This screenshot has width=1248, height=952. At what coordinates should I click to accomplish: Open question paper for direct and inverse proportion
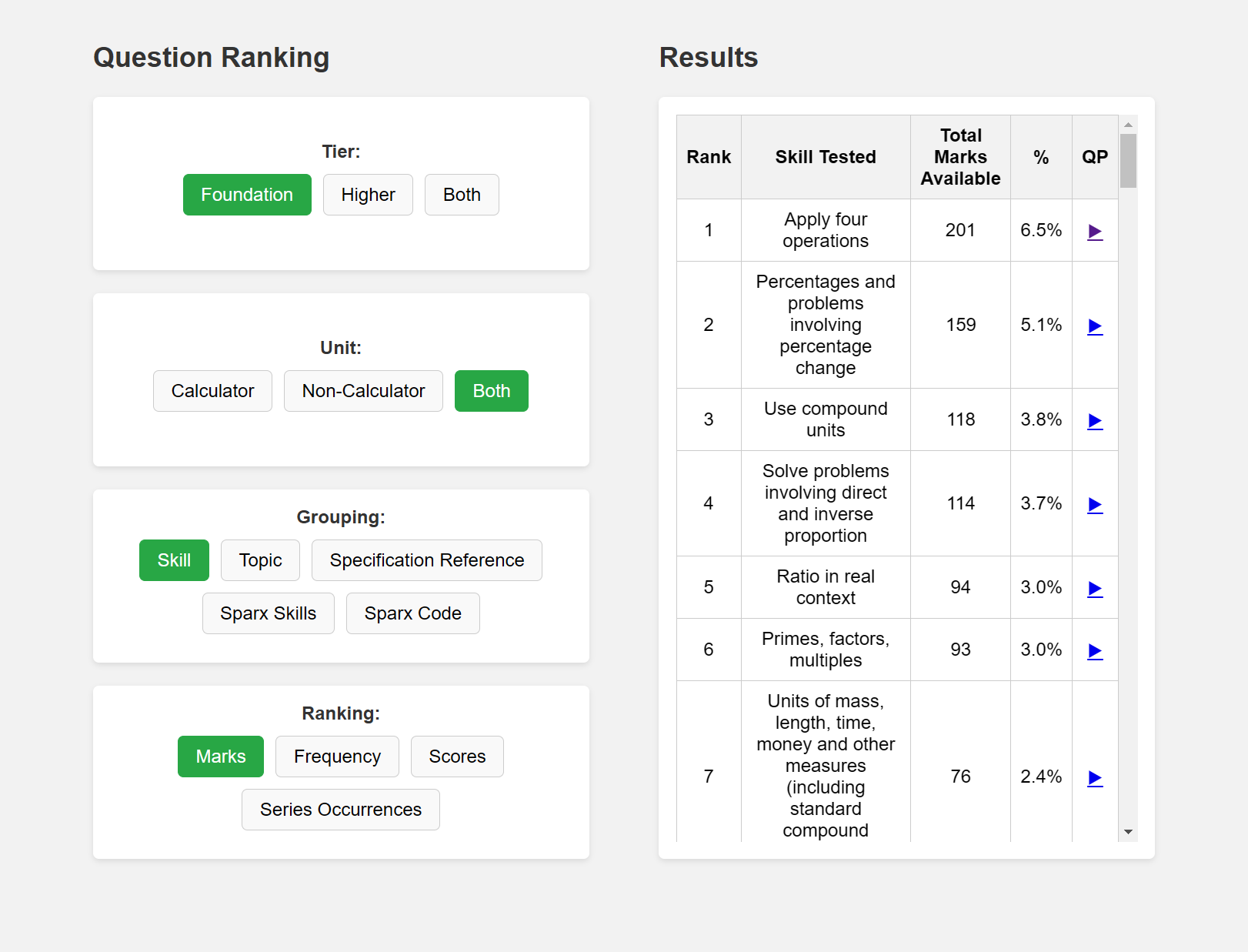click(x=1094, y=504)
